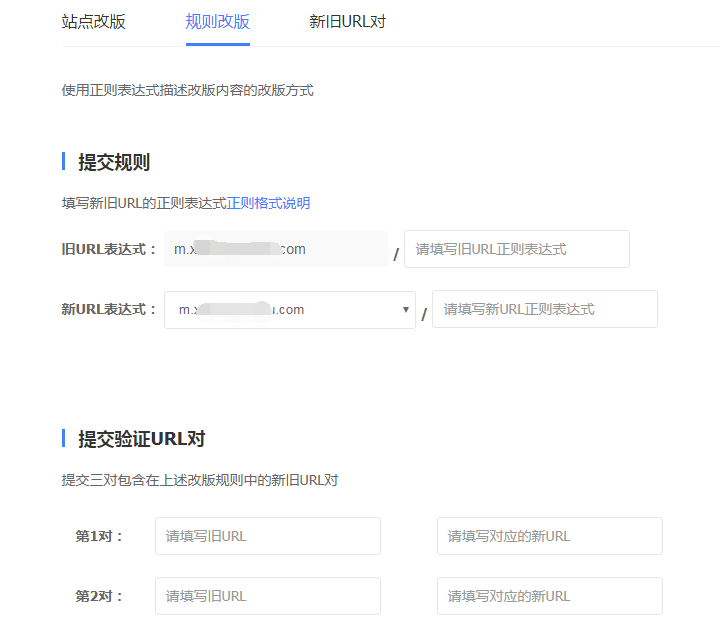The width and height of the screenshot is (720, 631).
Task: Click the 提交规则 section heading
Action: coord(114,162)
